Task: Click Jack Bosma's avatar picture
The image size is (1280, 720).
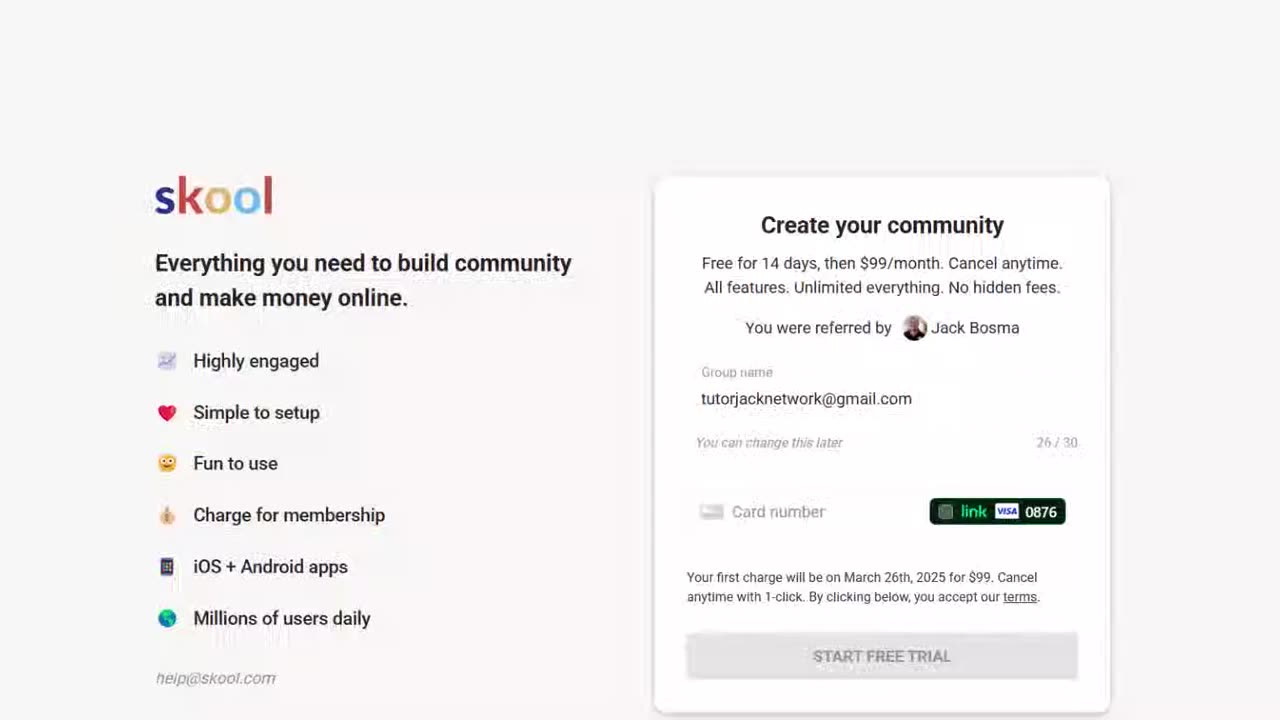Action: pos(914,328)
